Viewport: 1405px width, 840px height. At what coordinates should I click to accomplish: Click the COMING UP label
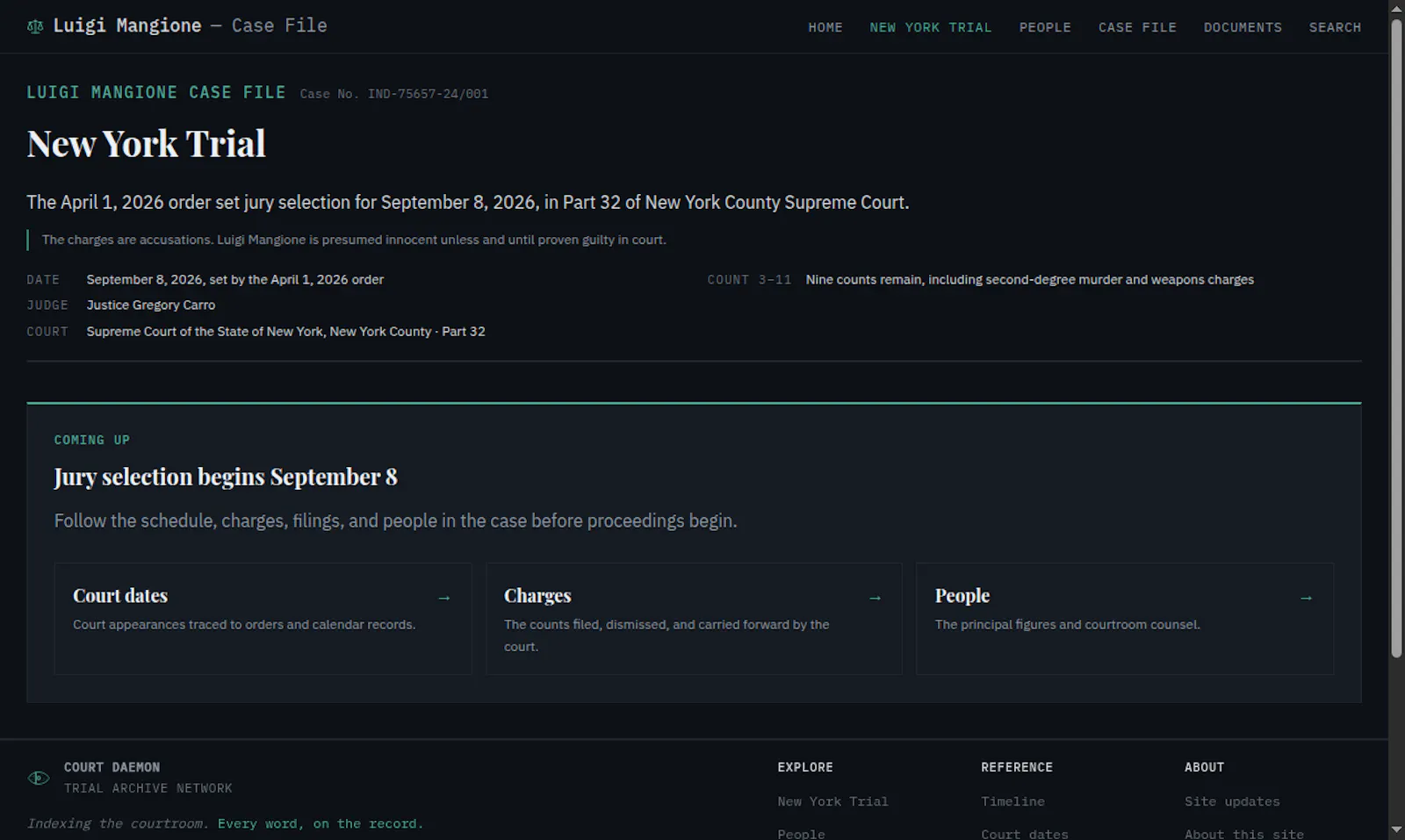coord(92,440)
